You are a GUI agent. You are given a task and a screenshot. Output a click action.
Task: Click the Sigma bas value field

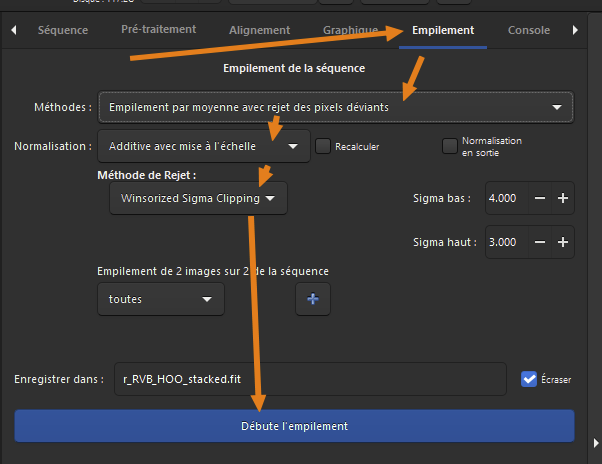tap(507, 198)
